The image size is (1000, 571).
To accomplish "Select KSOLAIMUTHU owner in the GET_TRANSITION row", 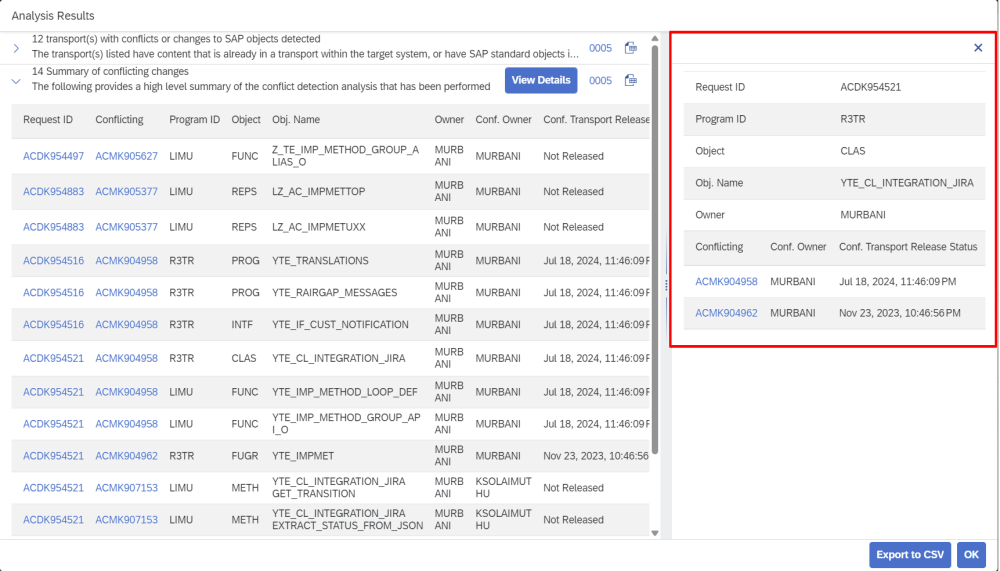I will (x=503, y=487).
